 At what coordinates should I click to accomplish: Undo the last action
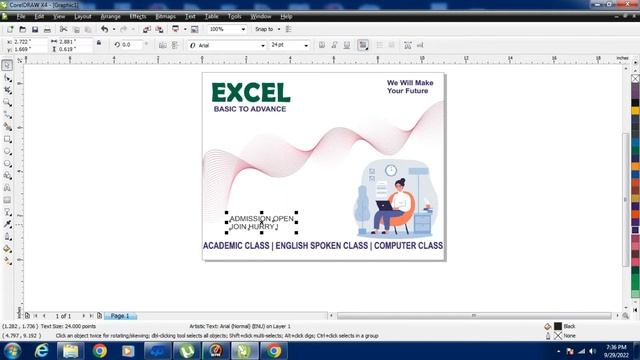tap(104, 29)
